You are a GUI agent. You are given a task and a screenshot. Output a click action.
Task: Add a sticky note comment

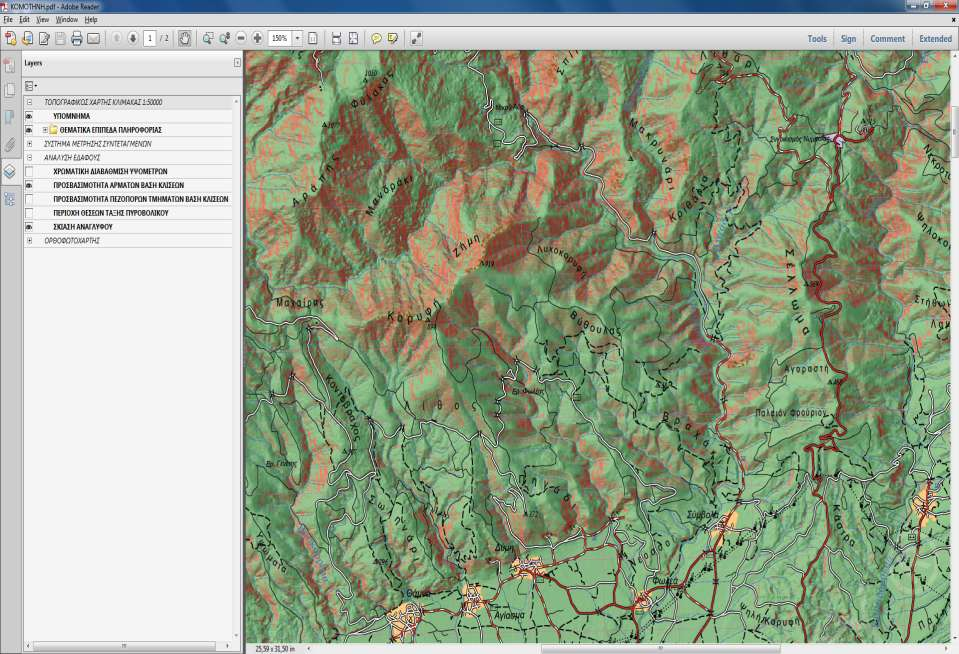tap(376, 39)
